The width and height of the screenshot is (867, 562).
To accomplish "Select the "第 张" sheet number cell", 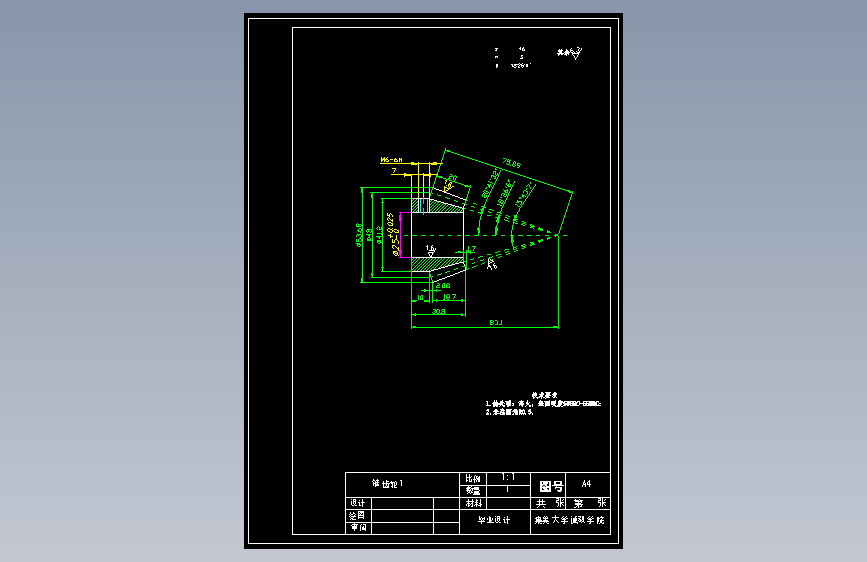I will (589, 503).
